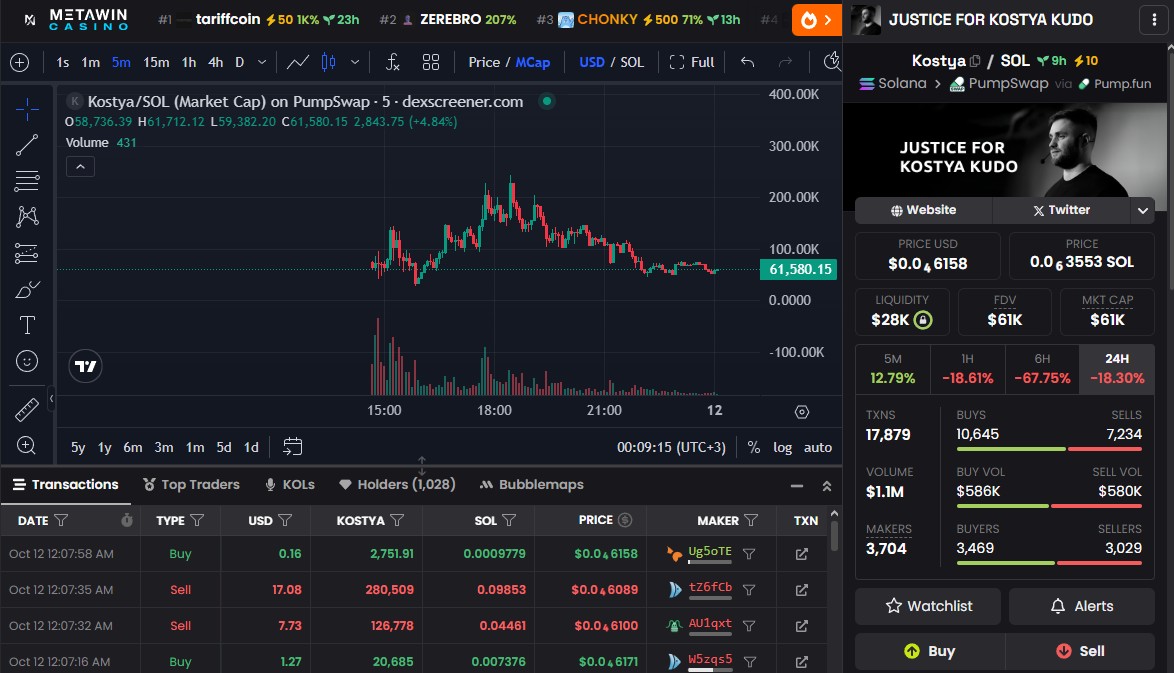Open the Bubblemaps tab
The width and height of the screenshot is (1174, 673).
point(532,484)
